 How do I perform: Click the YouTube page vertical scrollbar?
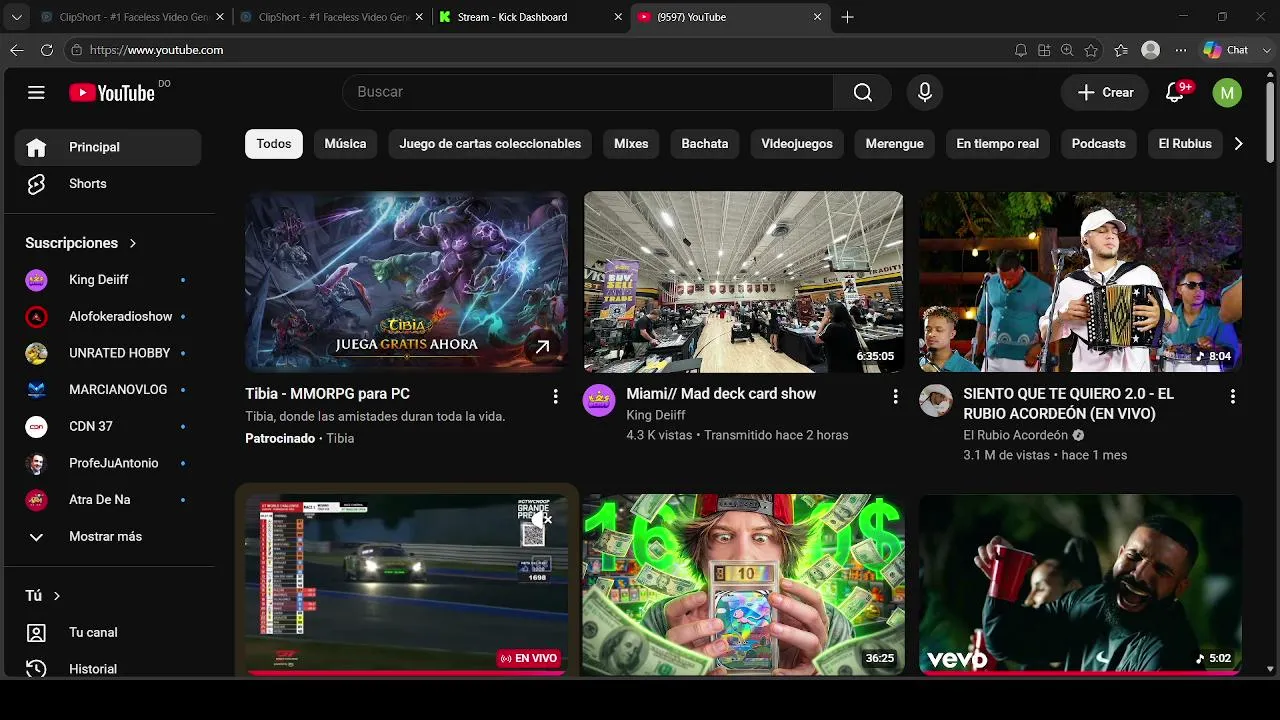coord(1270,120)
